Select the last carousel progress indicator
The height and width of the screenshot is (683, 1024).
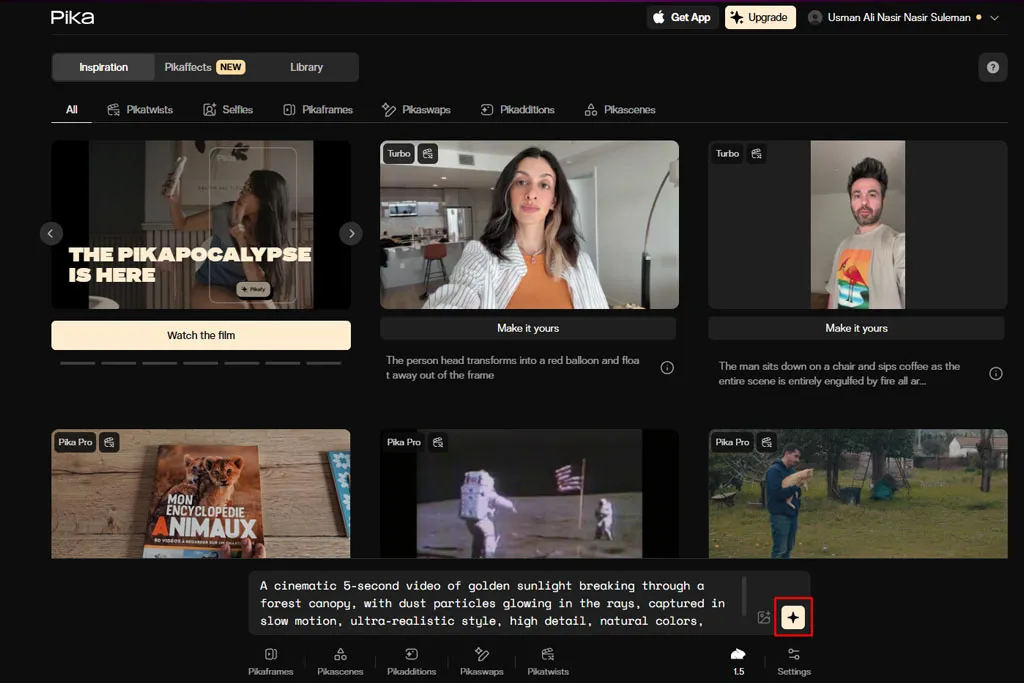[324, 363]
